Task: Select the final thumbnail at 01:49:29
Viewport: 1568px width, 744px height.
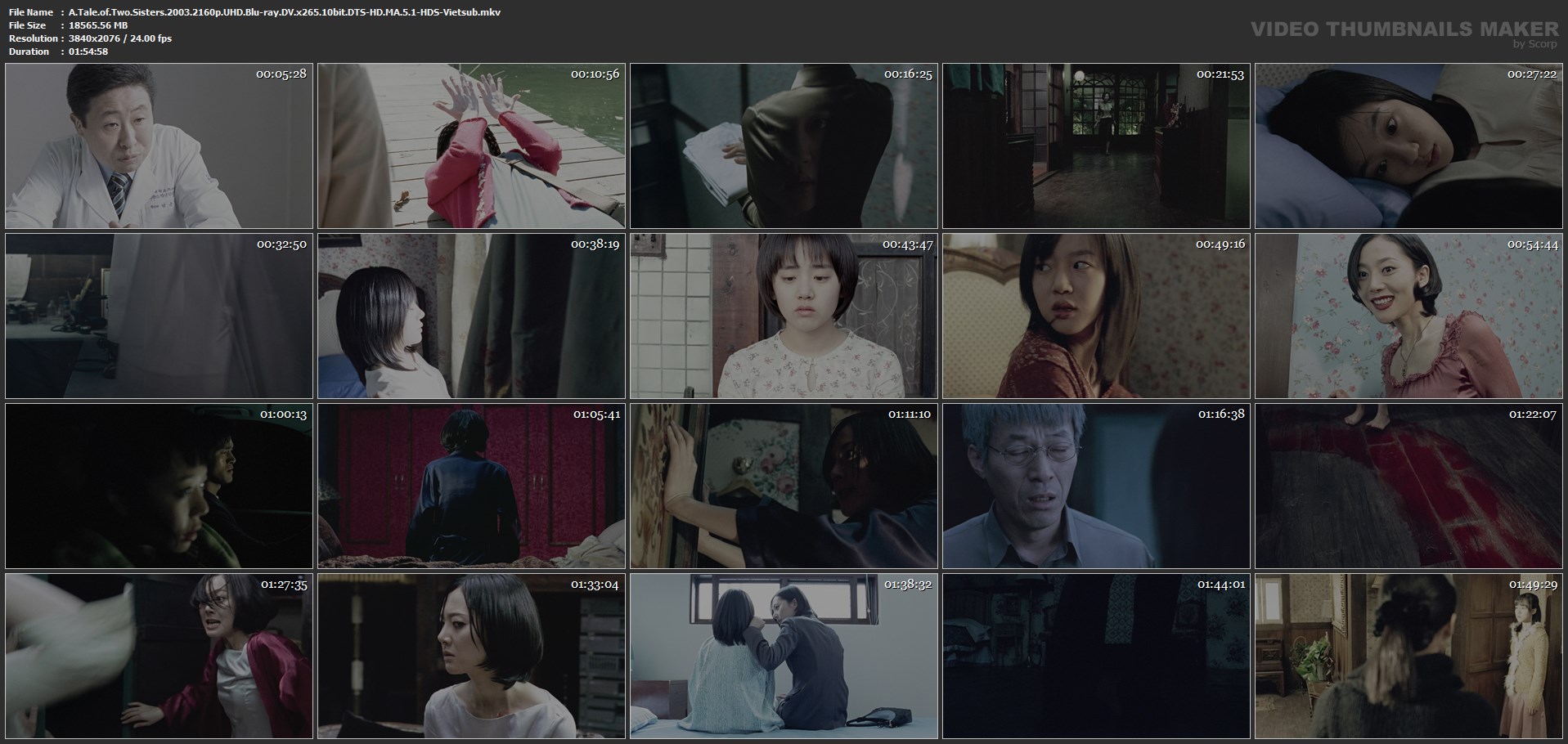Action: [x=1409, y=656]
